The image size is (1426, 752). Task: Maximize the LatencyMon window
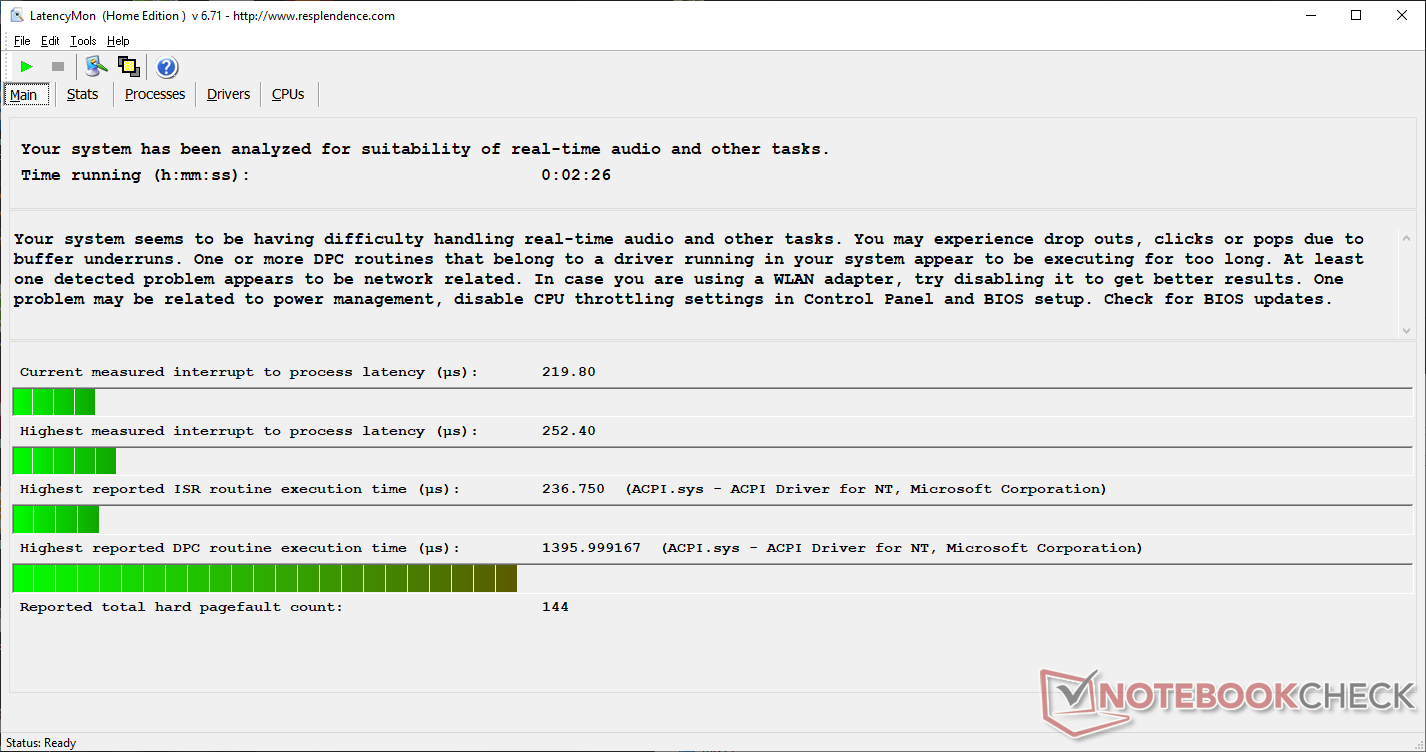coord(1356,15)
